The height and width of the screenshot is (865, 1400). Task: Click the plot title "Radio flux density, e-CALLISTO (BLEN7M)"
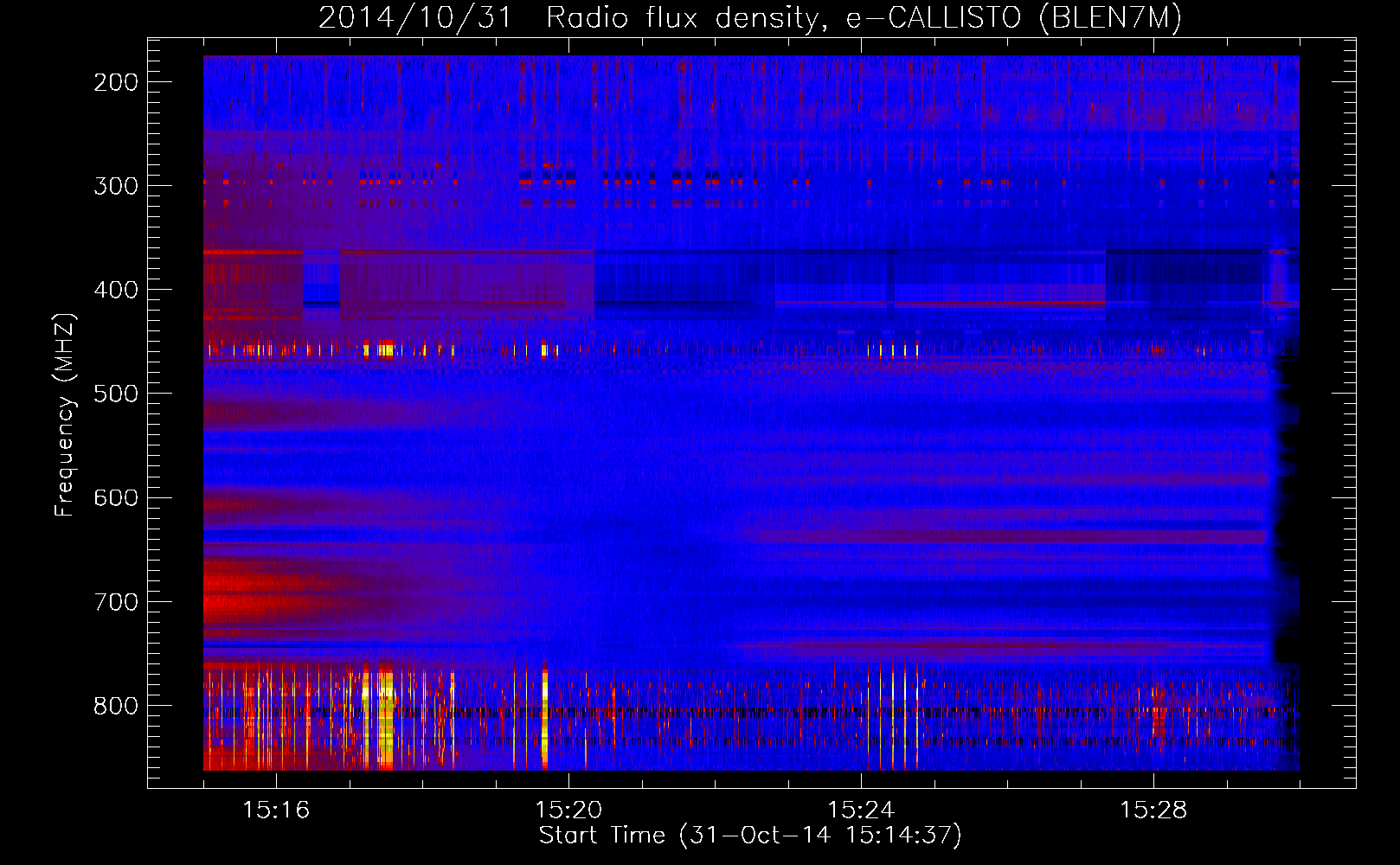864,18
